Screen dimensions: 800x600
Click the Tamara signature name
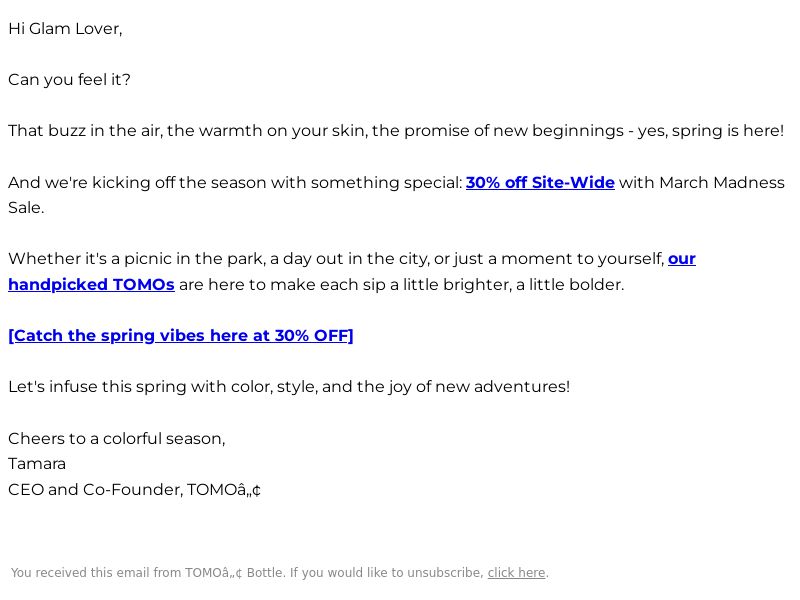coord(37,464)
